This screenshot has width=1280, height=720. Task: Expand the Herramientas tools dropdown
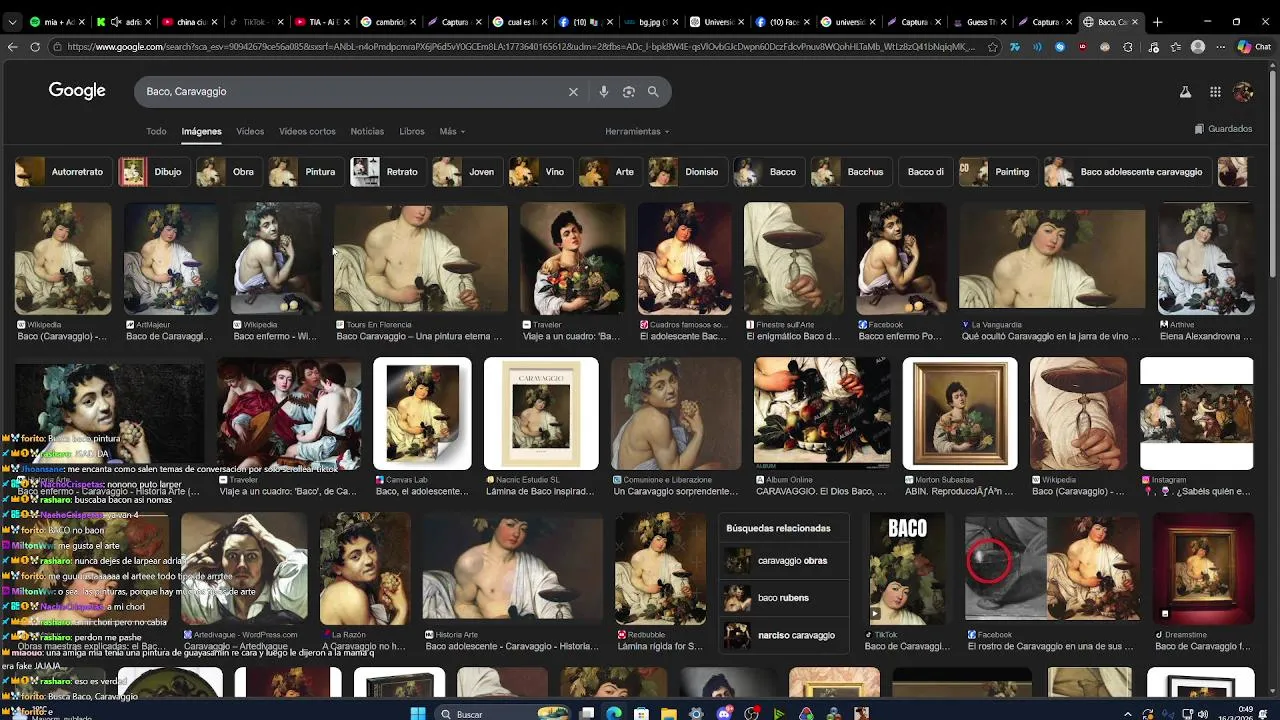(637, 131)
